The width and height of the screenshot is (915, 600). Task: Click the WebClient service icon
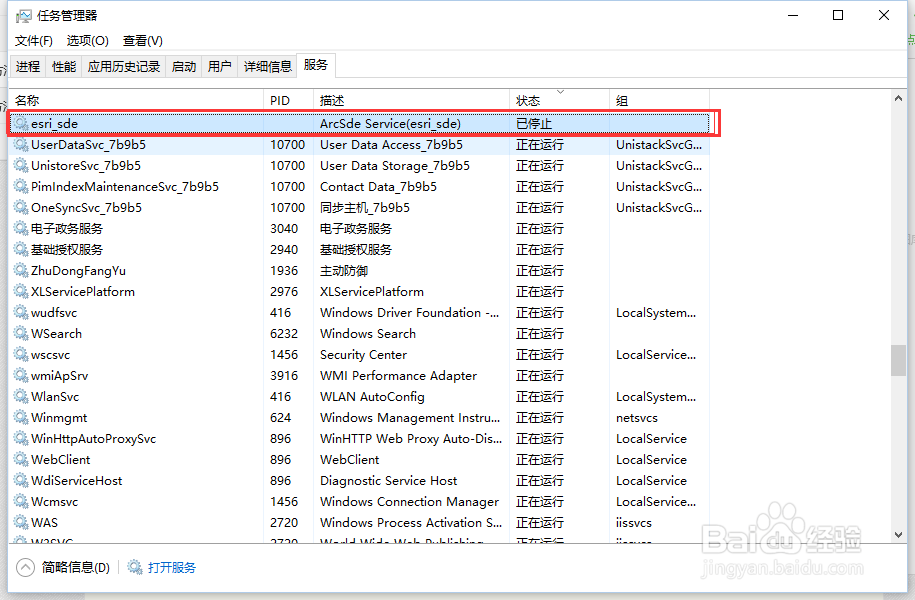point(20,459)
